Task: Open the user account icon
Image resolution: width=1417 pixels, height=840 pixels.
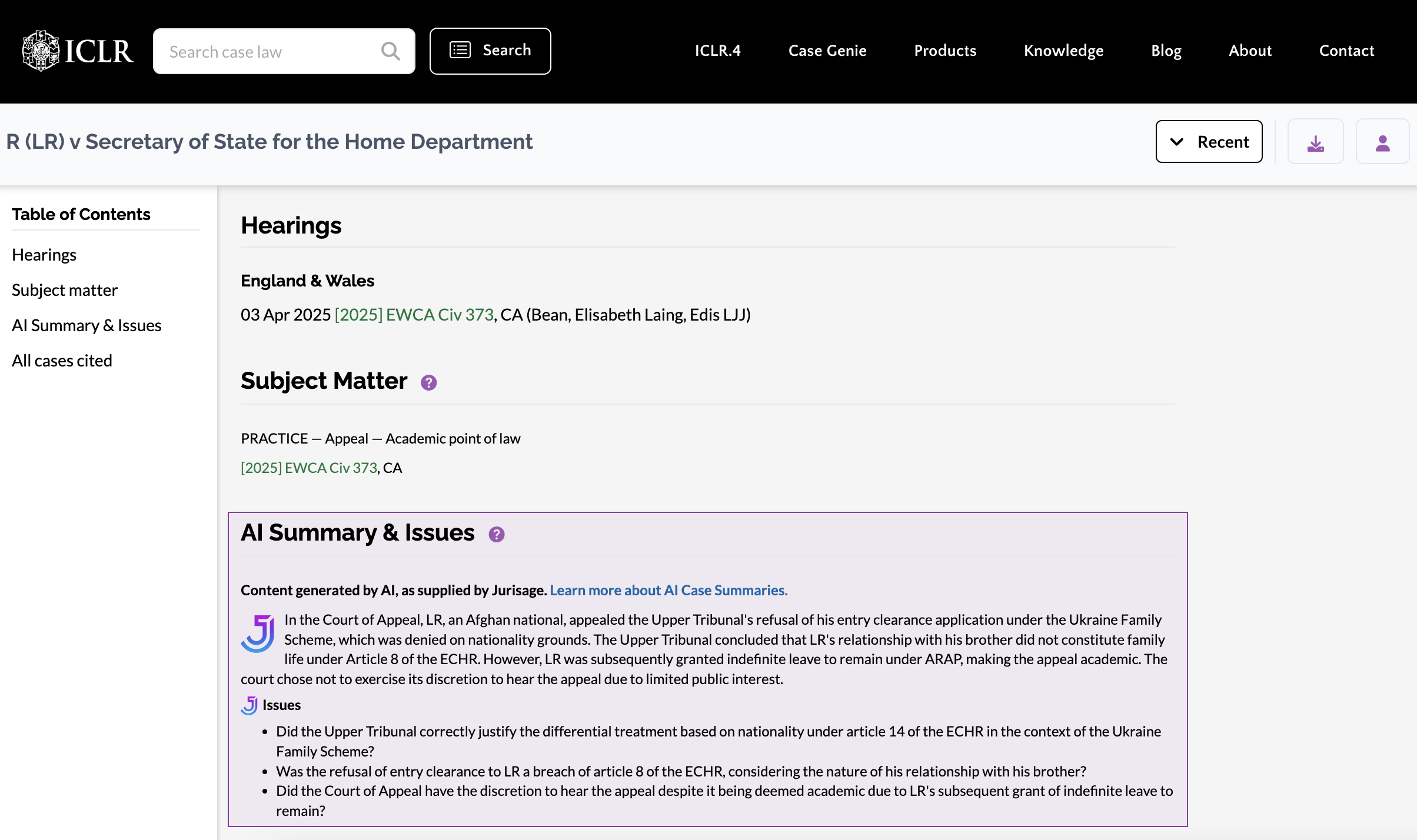Action: pos(1382,141)
